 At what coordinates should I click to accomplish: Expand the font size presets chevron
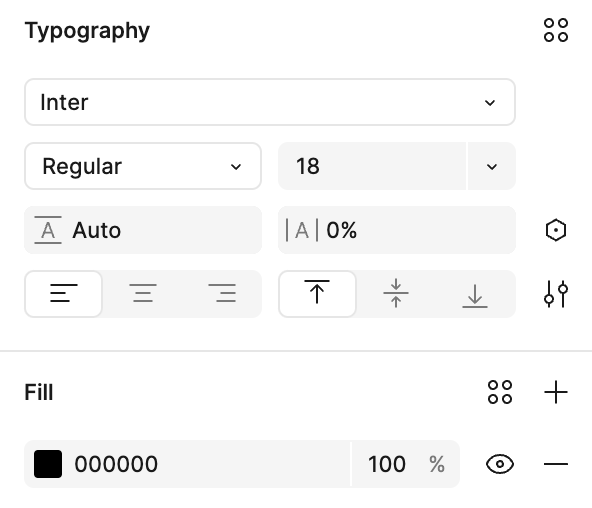coord(492,166)
